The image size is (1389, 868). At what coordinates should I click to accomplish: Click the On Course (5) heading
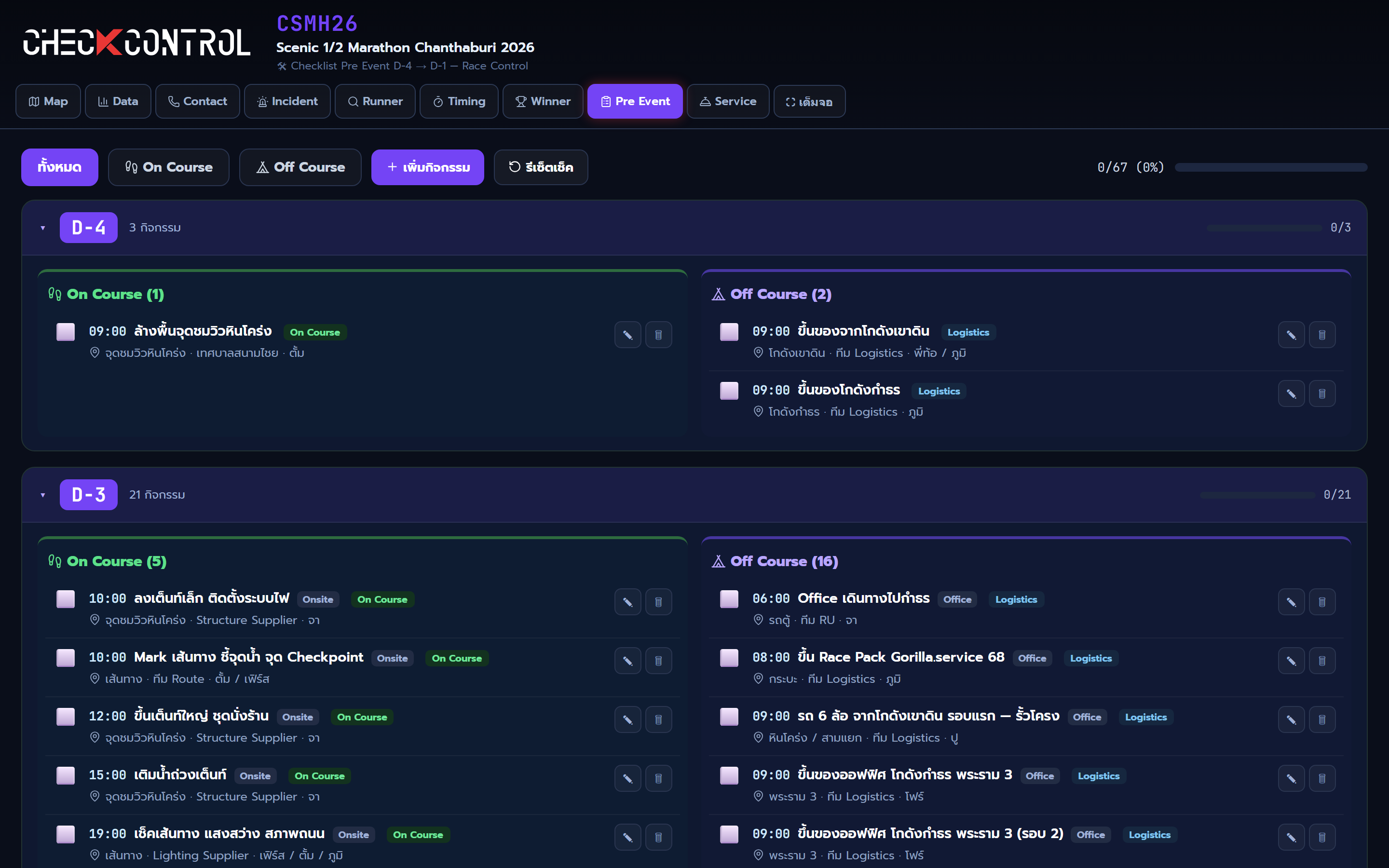click(108, 561)
